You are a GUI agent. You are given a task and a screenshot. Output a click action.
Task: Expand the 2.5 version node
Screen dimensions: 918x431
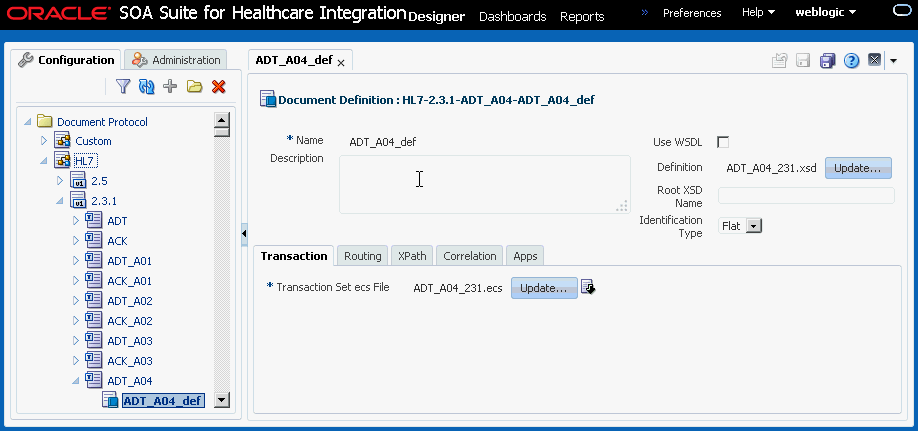(60, 180)
